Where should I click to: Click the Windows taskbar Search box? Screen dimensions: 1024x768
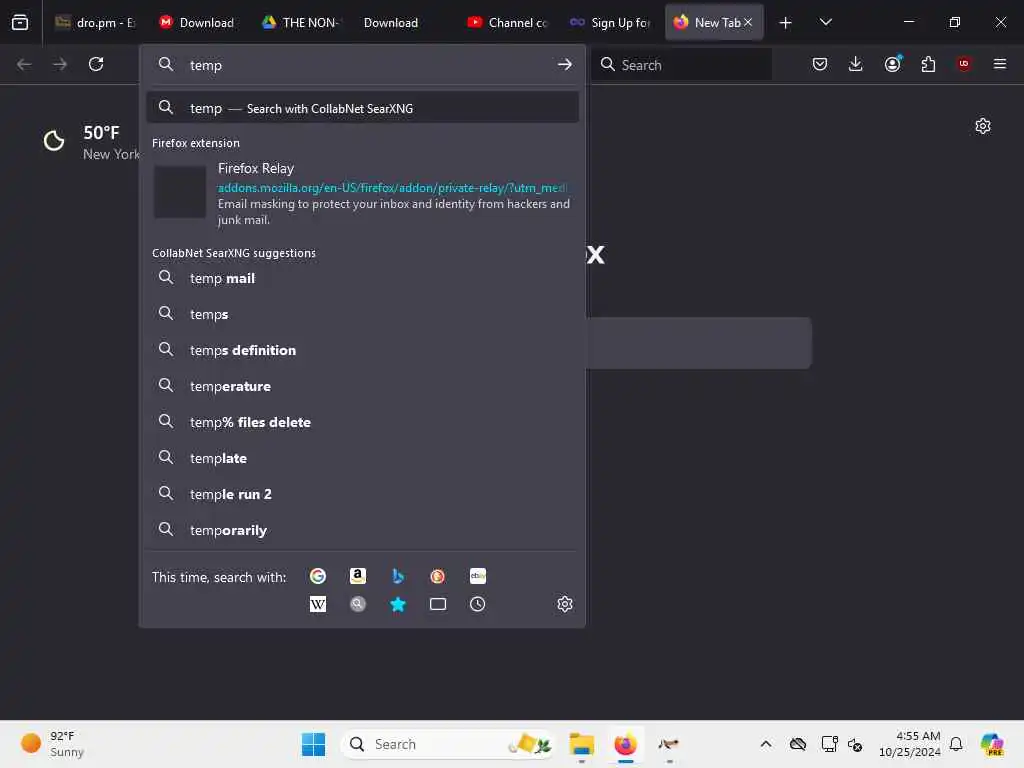[449, 744]
